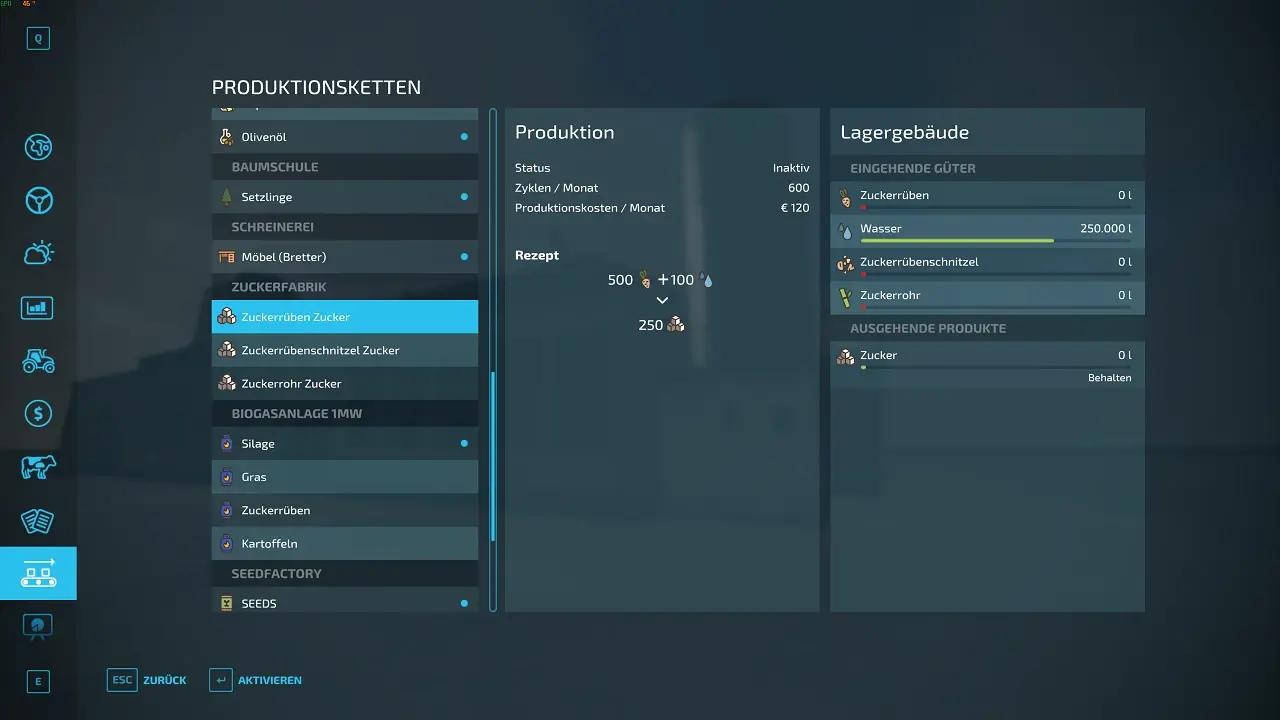
Task: Toggle the Silage production active dot
Action: pos(464,443)
